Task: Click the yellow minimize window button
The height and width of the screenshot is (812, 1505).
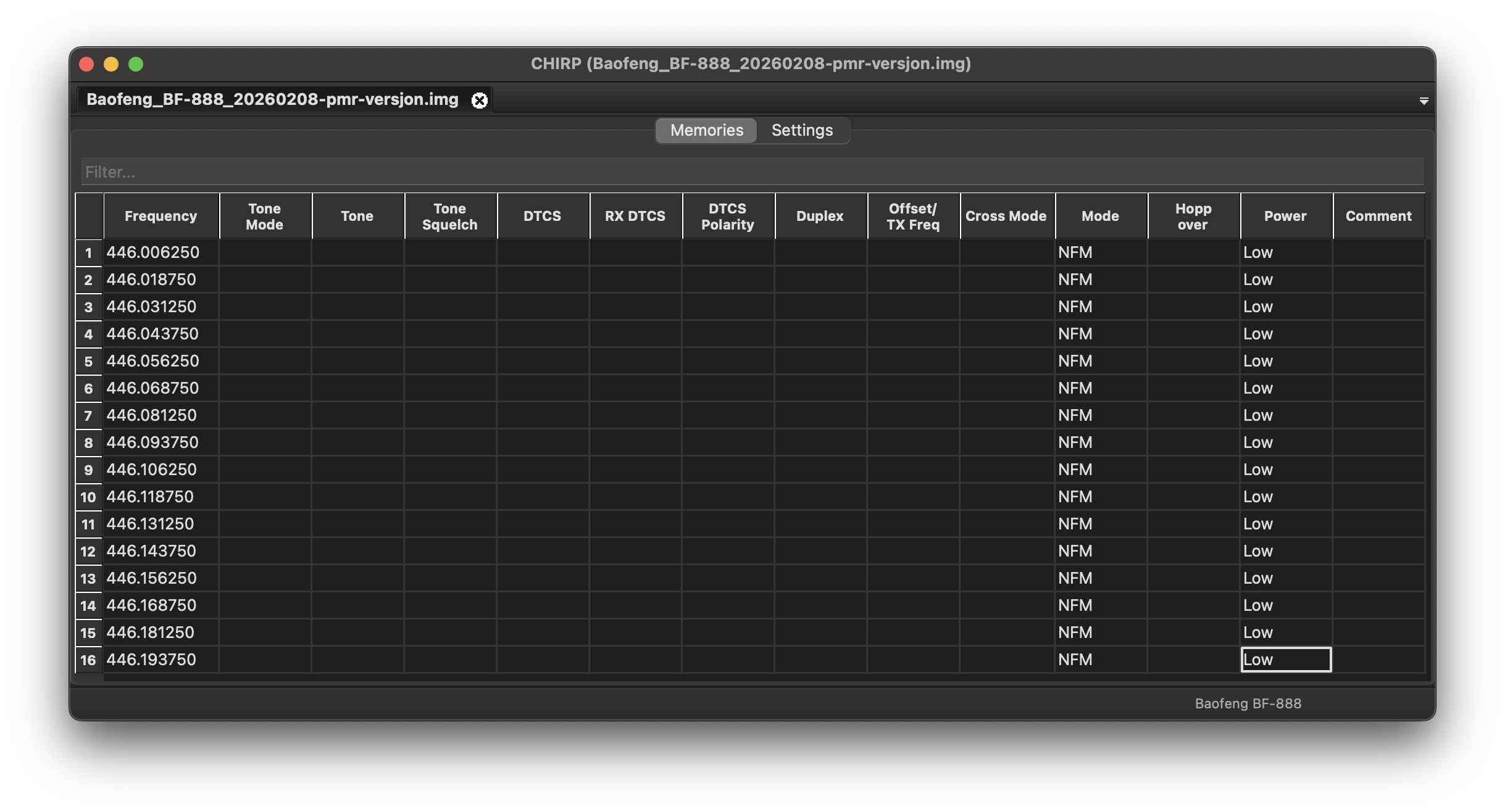Action: 111,64
